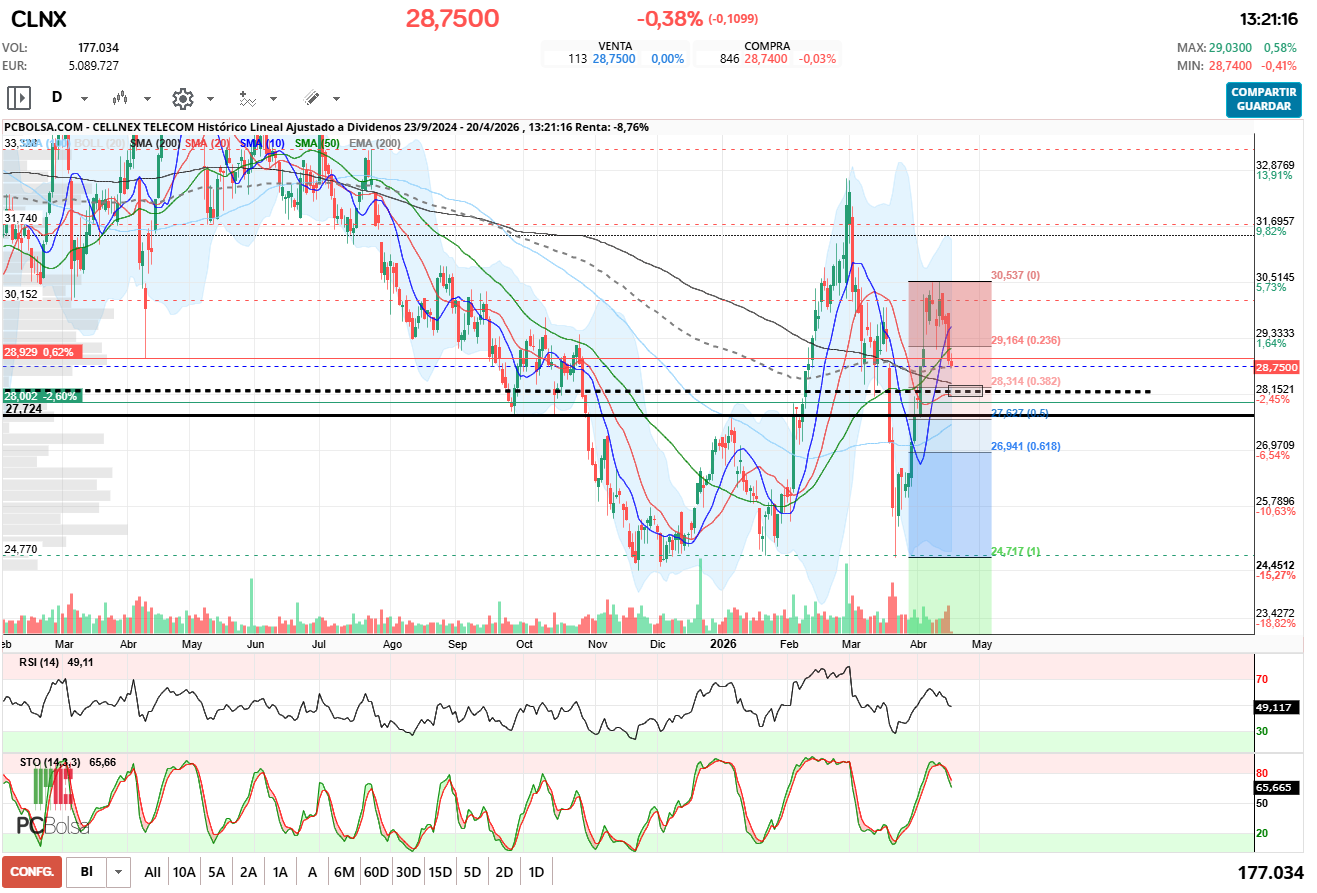Switch to the 1A range tab

click(x=280, y=871)
